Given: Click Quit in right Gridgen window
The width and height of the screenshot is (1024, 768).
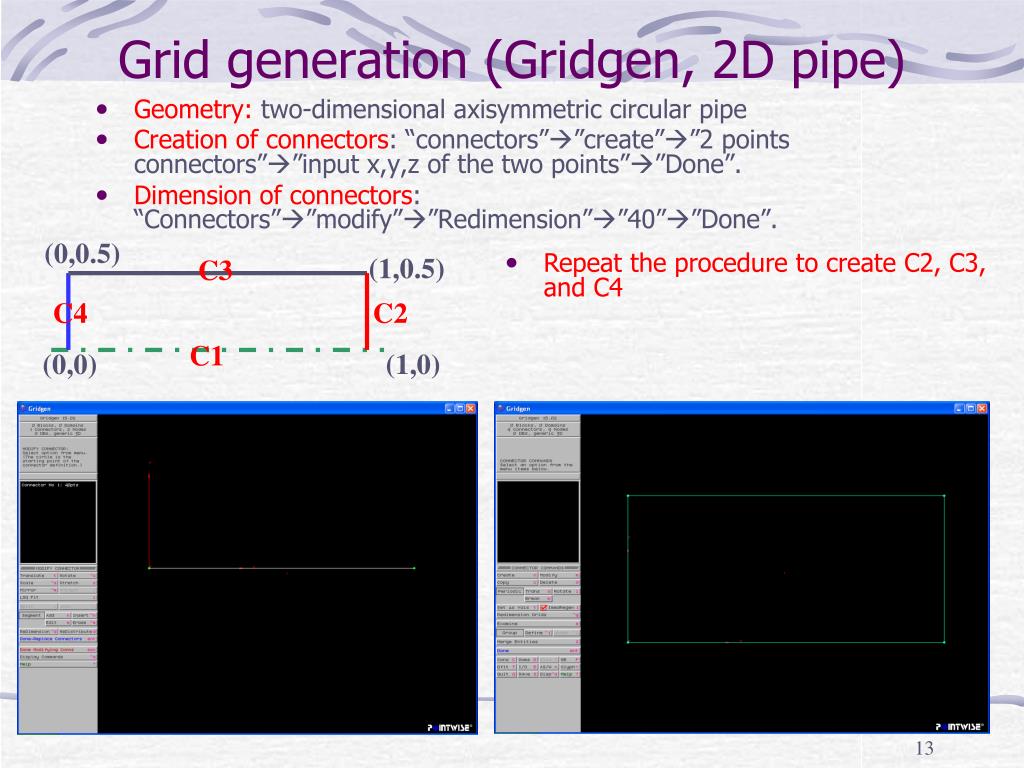Looking at the screenshot, I should tap(506, 674).
